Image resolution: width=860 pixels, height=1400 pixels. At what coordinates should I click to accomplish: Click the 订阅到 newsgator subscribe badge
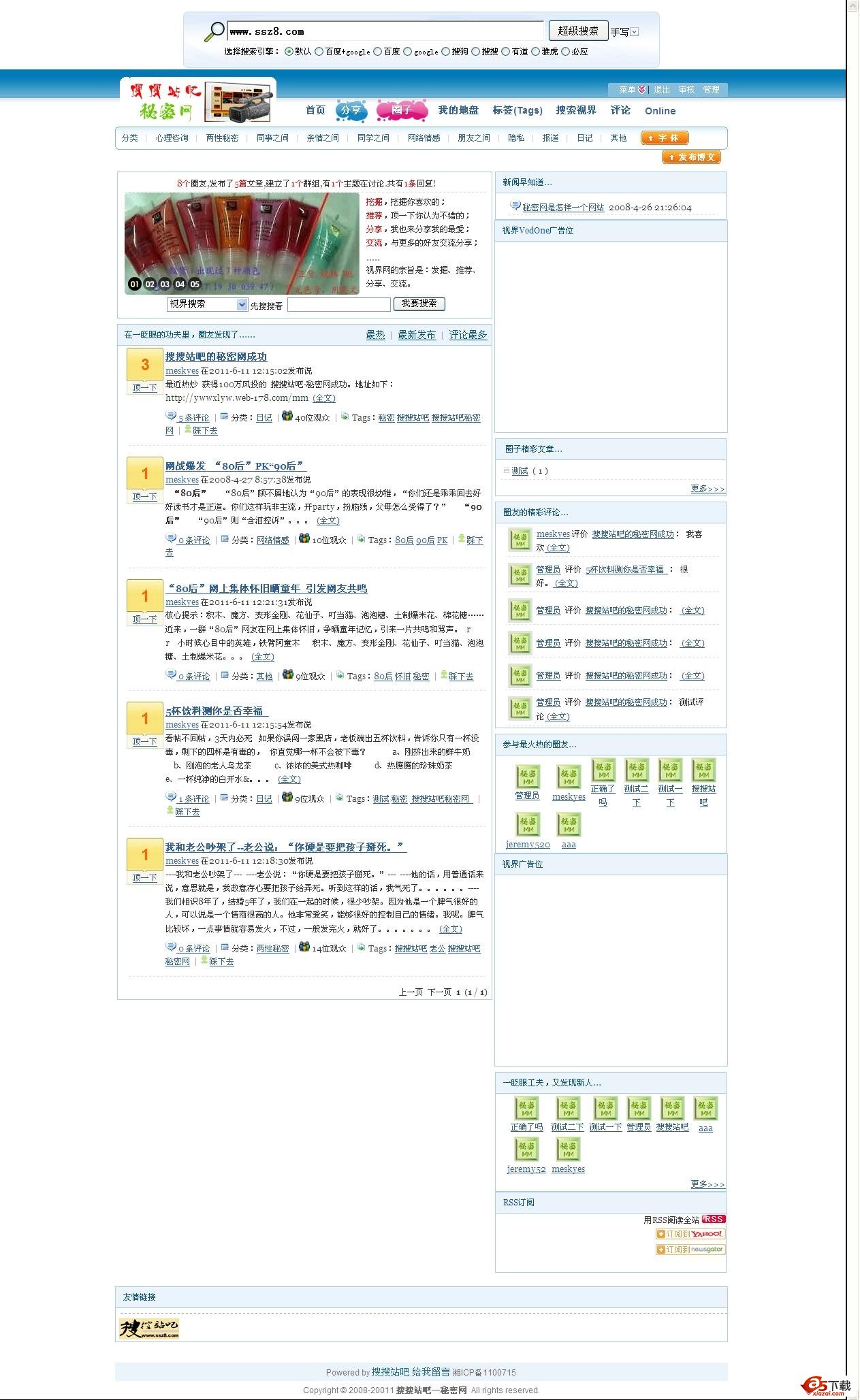[690, 1249]
